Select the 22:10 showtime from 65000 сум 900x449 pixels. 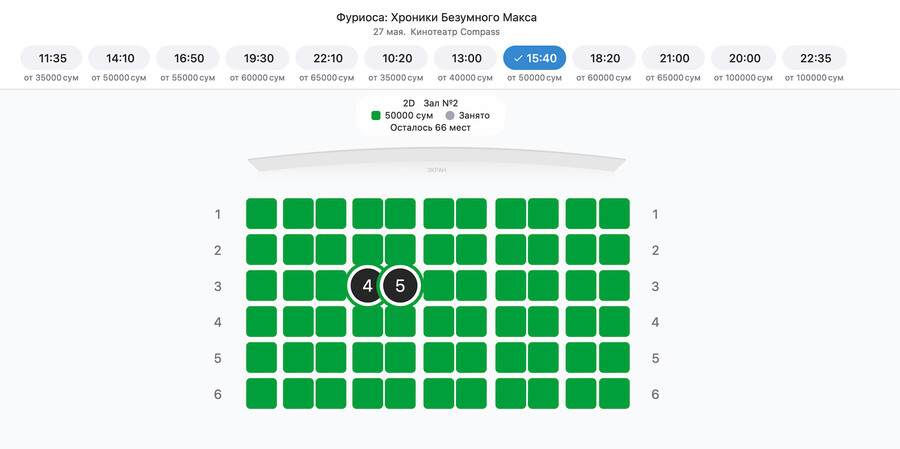(327, 58)
